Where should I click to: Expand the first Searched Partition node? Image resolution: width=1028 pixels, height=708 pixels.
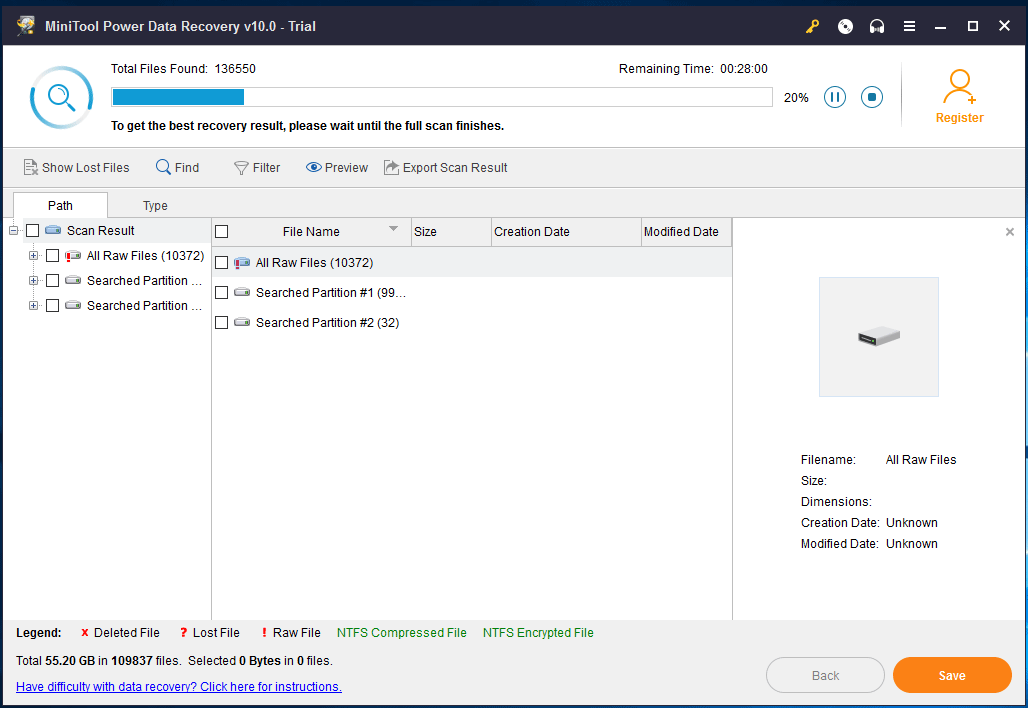33,280
